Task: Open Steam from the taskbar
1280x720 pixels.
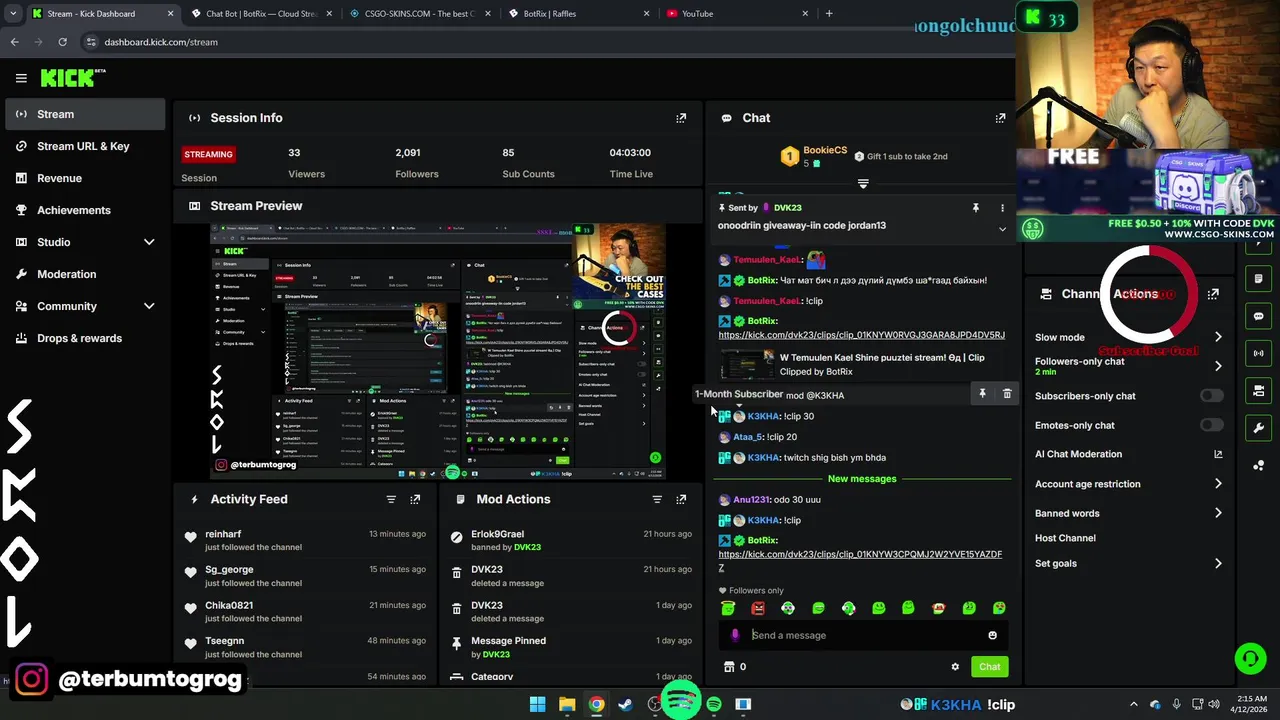Action: click(x=625, y=705)
